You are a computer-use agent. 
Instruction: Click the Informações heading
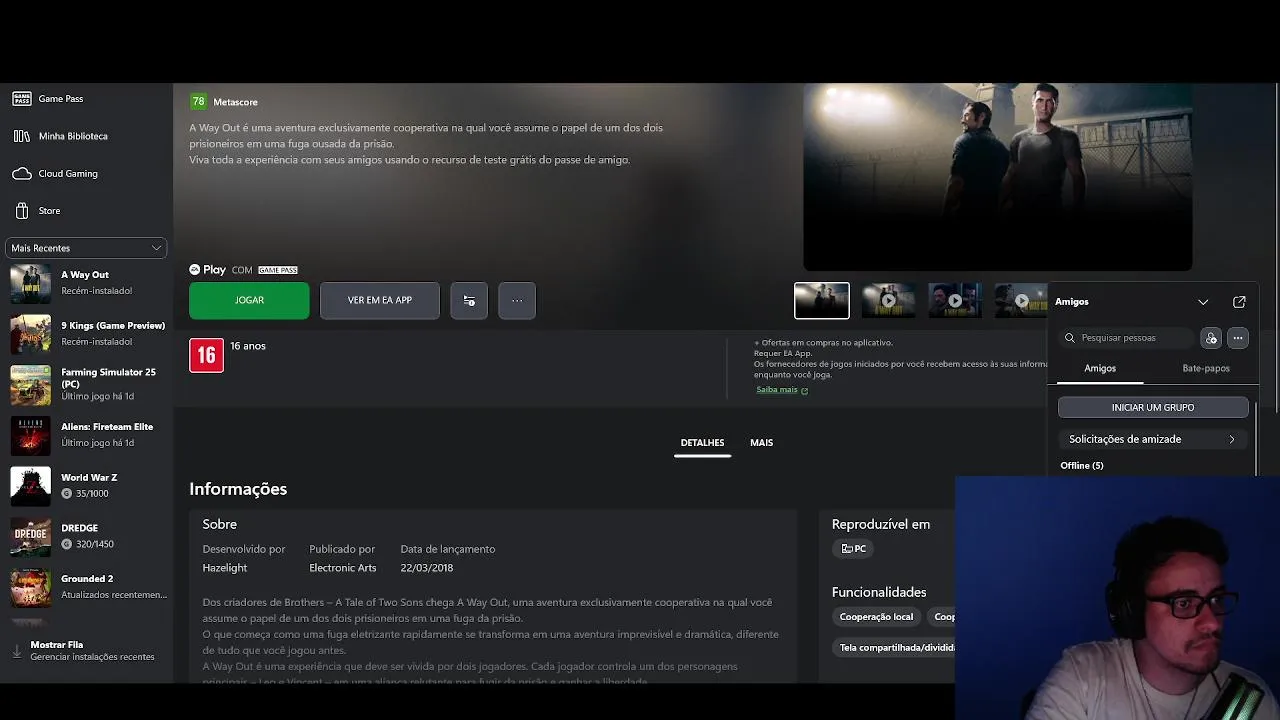pyautogui.click(x=238, y=489)
